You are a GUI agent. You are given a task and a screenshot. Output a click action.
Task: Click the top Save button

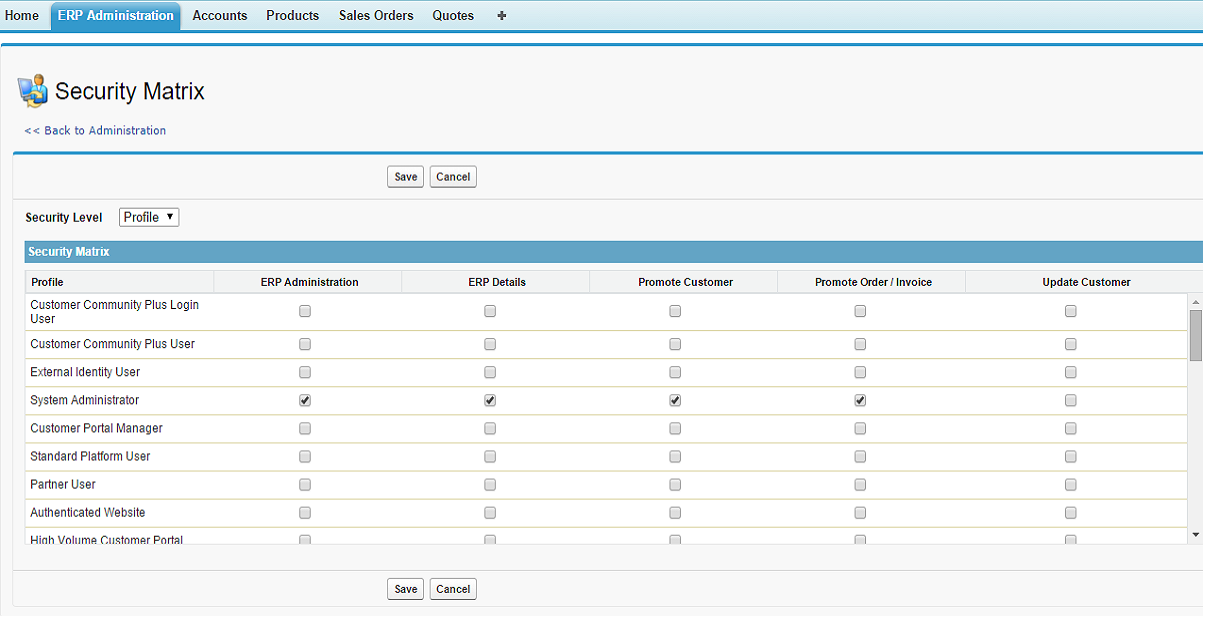(405, 177)
